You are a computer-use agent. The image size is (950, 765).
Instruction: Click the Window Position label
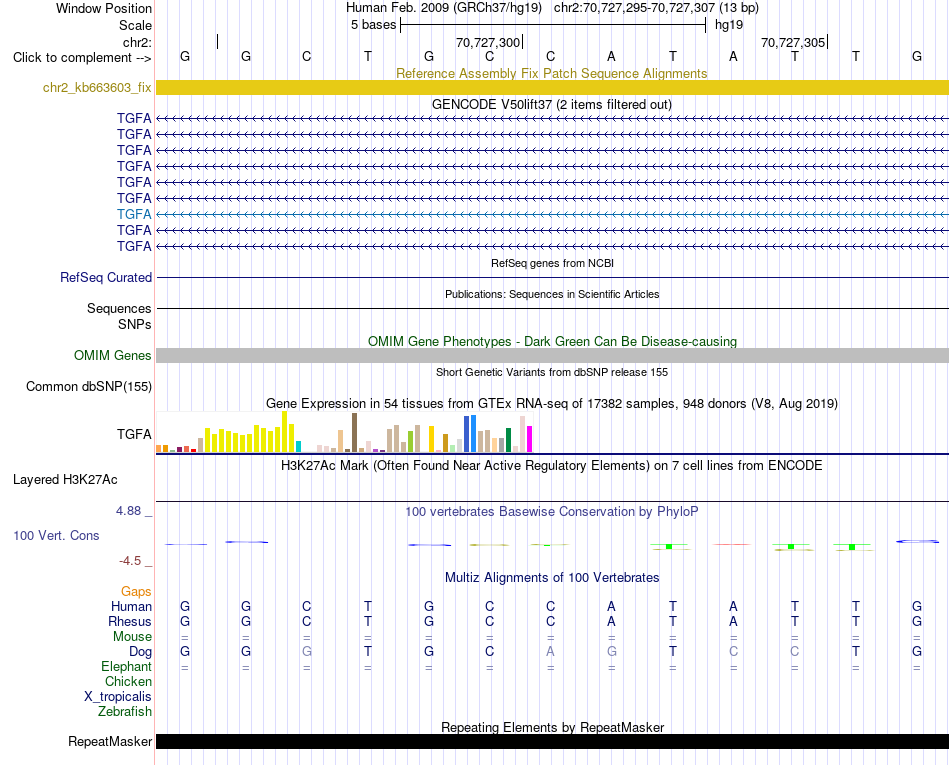(104, 8)
